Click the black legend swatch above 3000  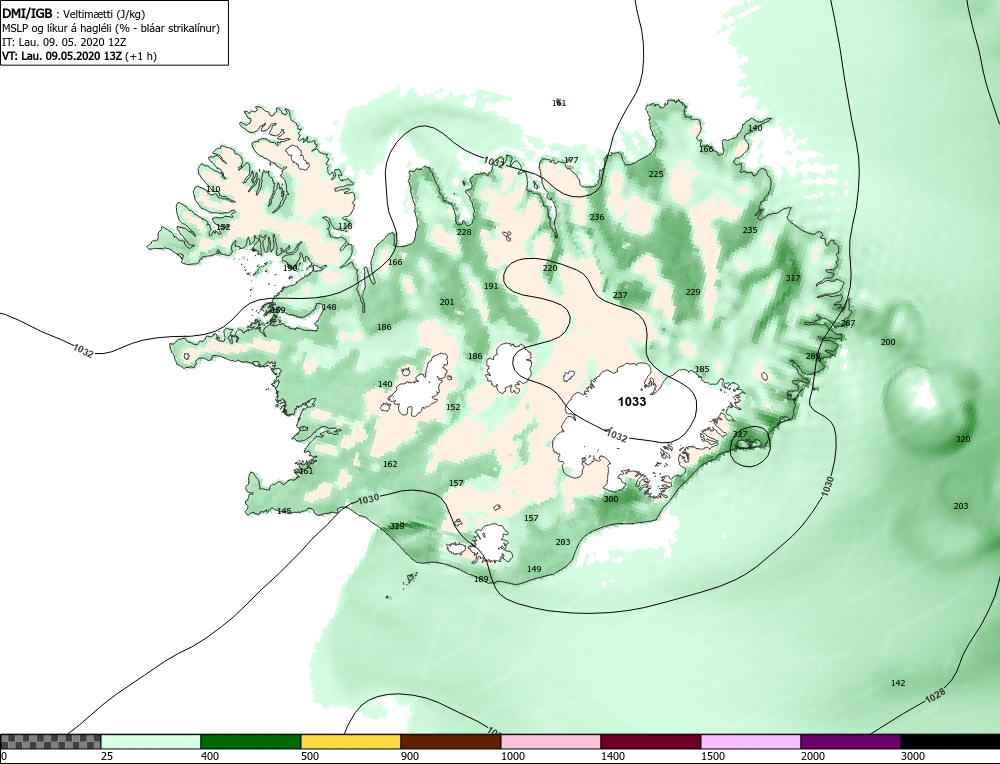click(950, 742)
